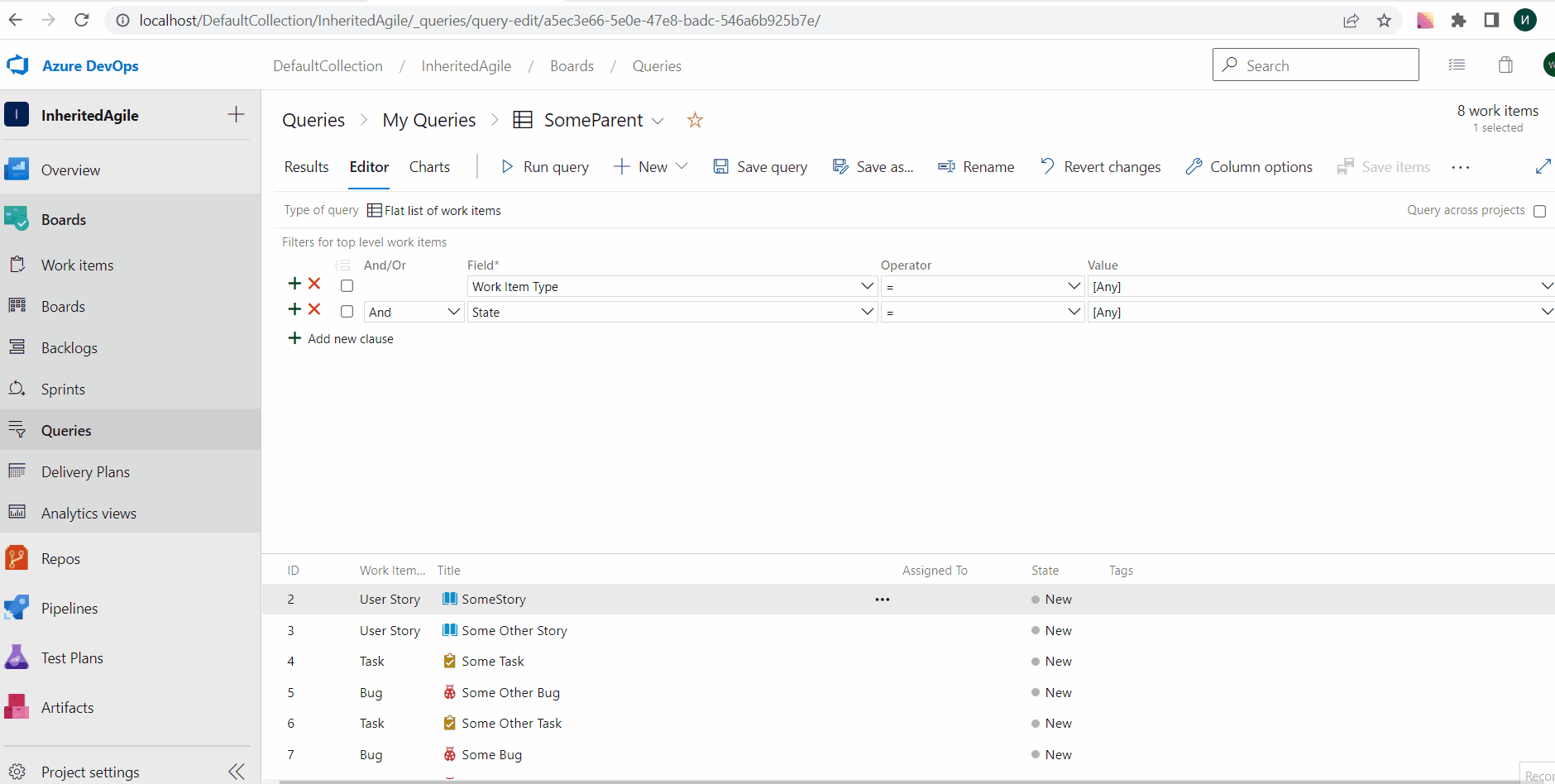Add new item with InheritedAgile plus icon

[236, 115]
